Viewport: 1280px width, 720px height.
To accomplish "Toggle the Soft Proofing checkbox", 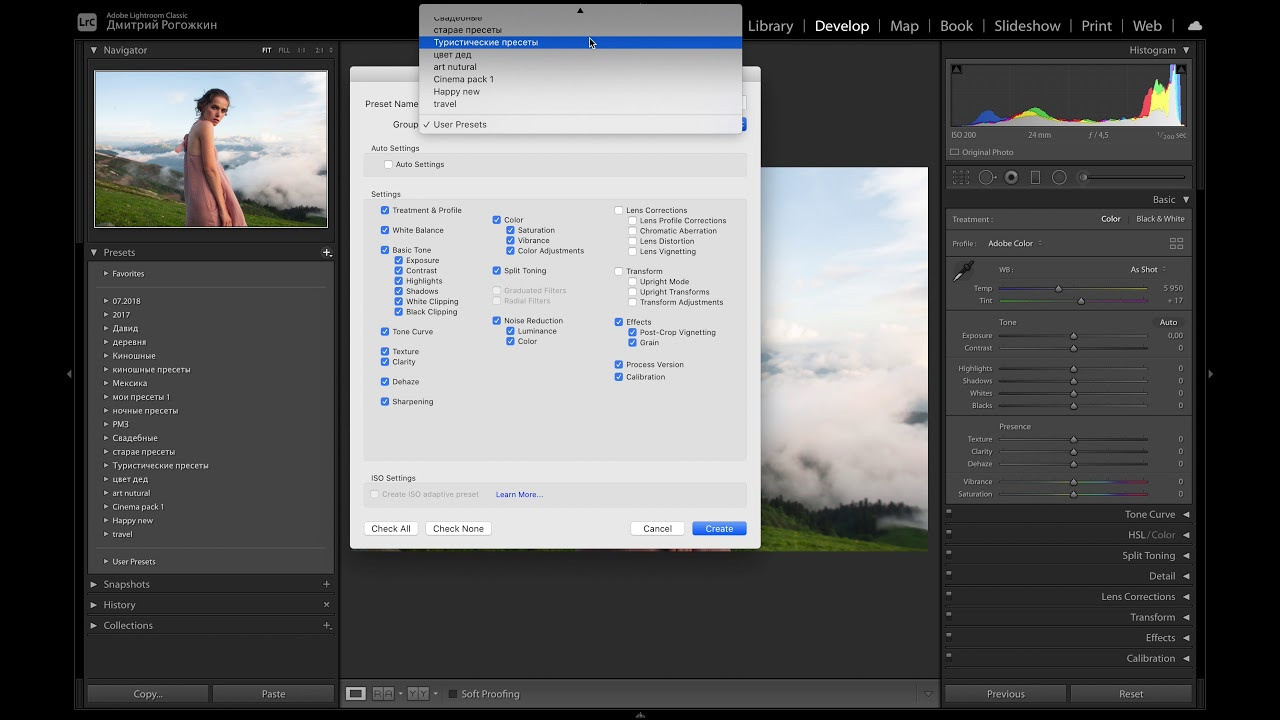I will point(453,694).
